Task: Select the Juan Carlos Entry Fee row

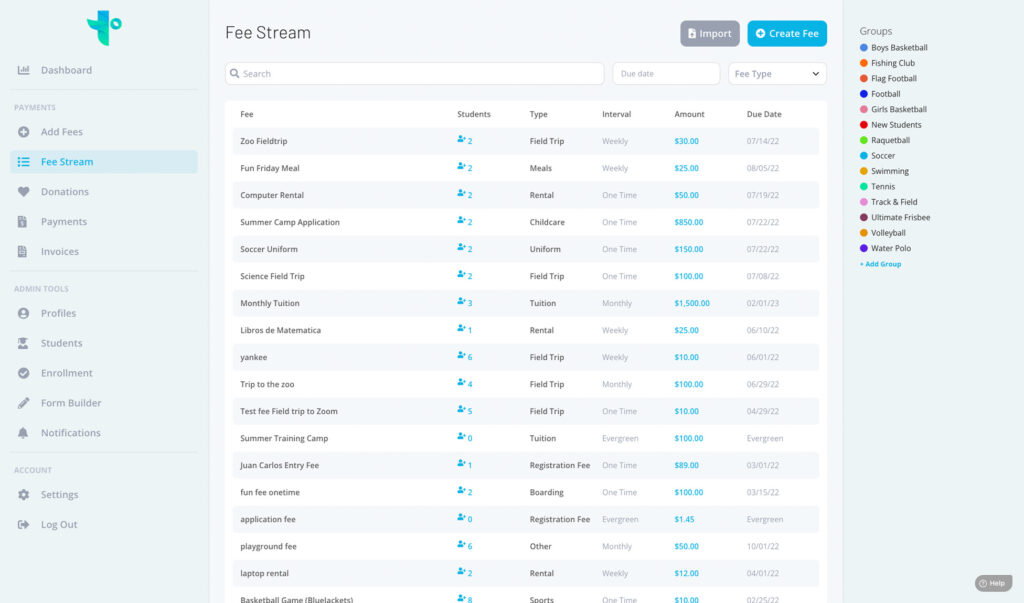Action: [526, 465]
